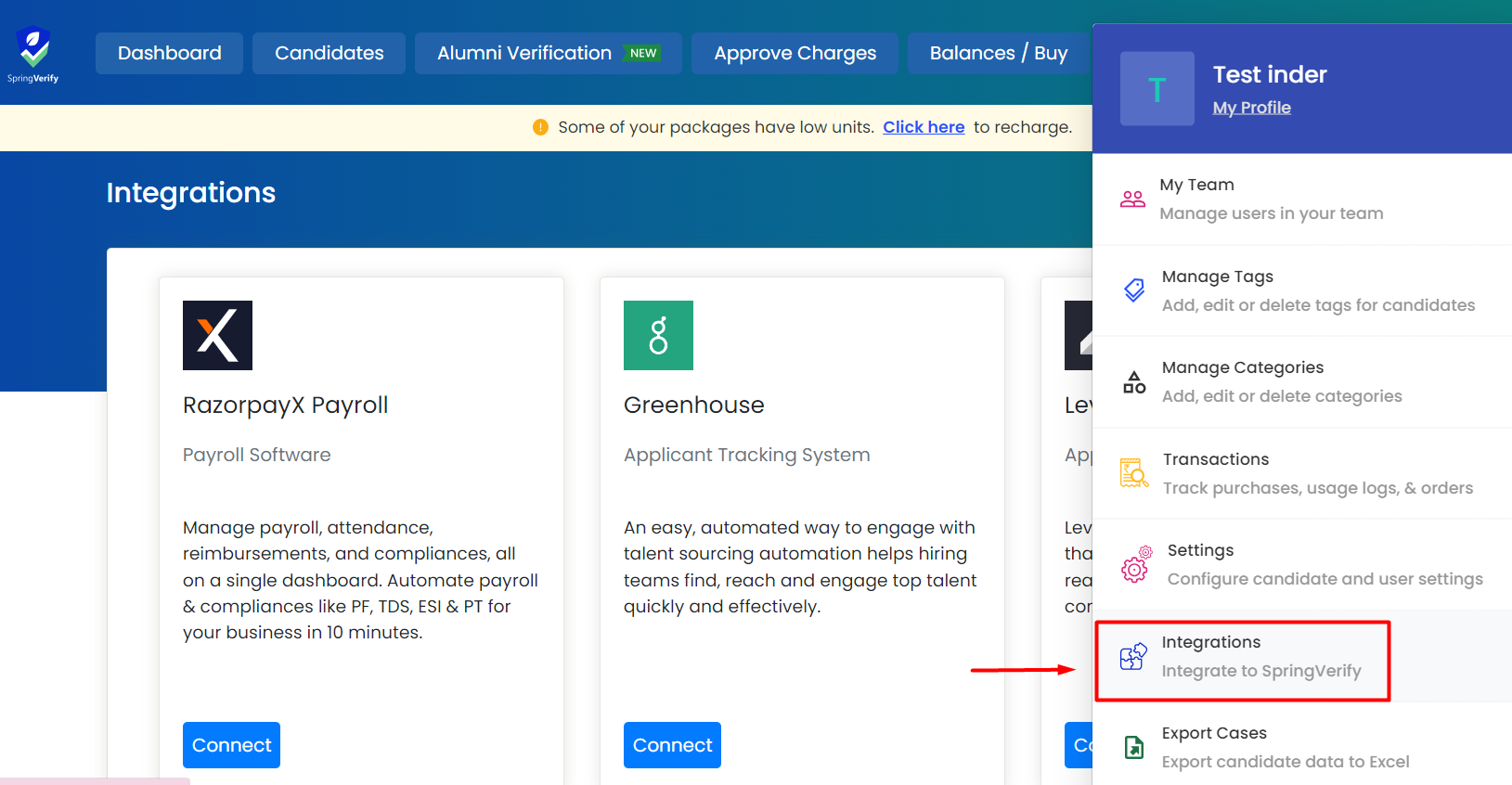
Task: Click the Greenhouse logo
Action: 658,335
